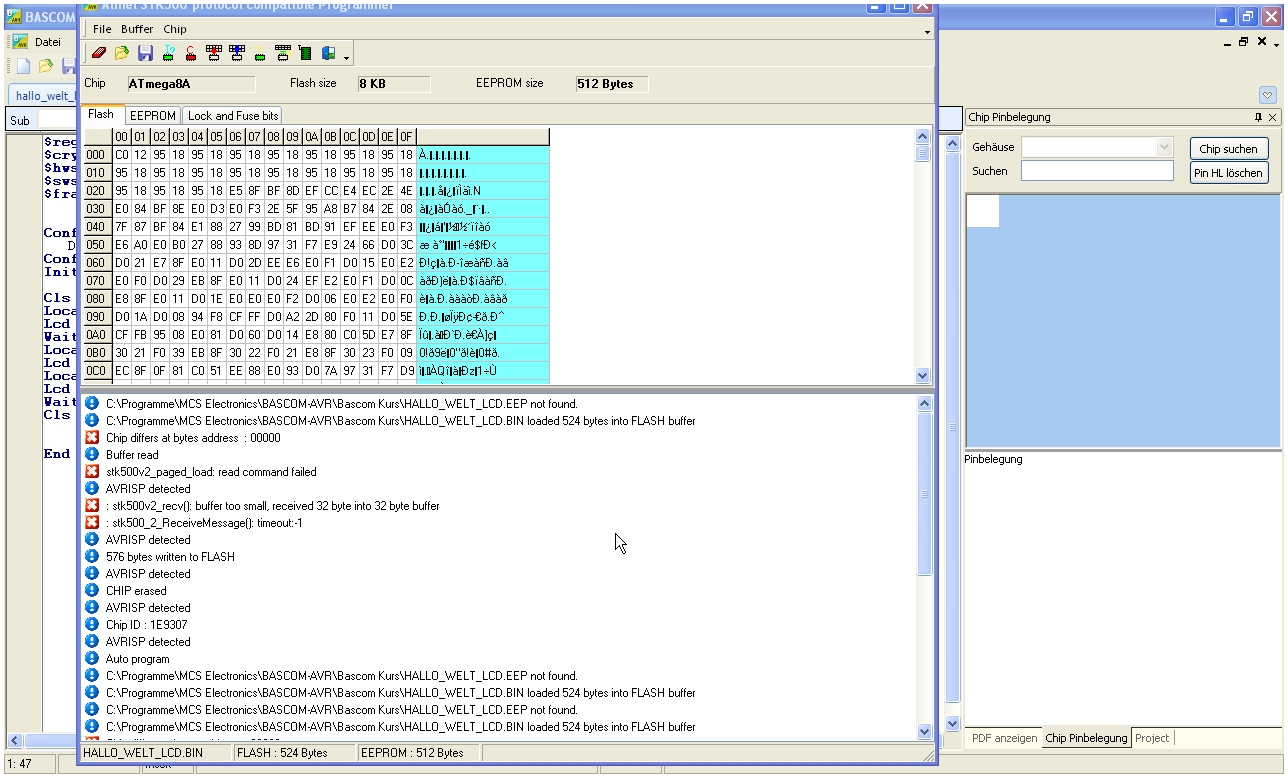
Task: Switch to the Project tab
Action: [1152, 738]
